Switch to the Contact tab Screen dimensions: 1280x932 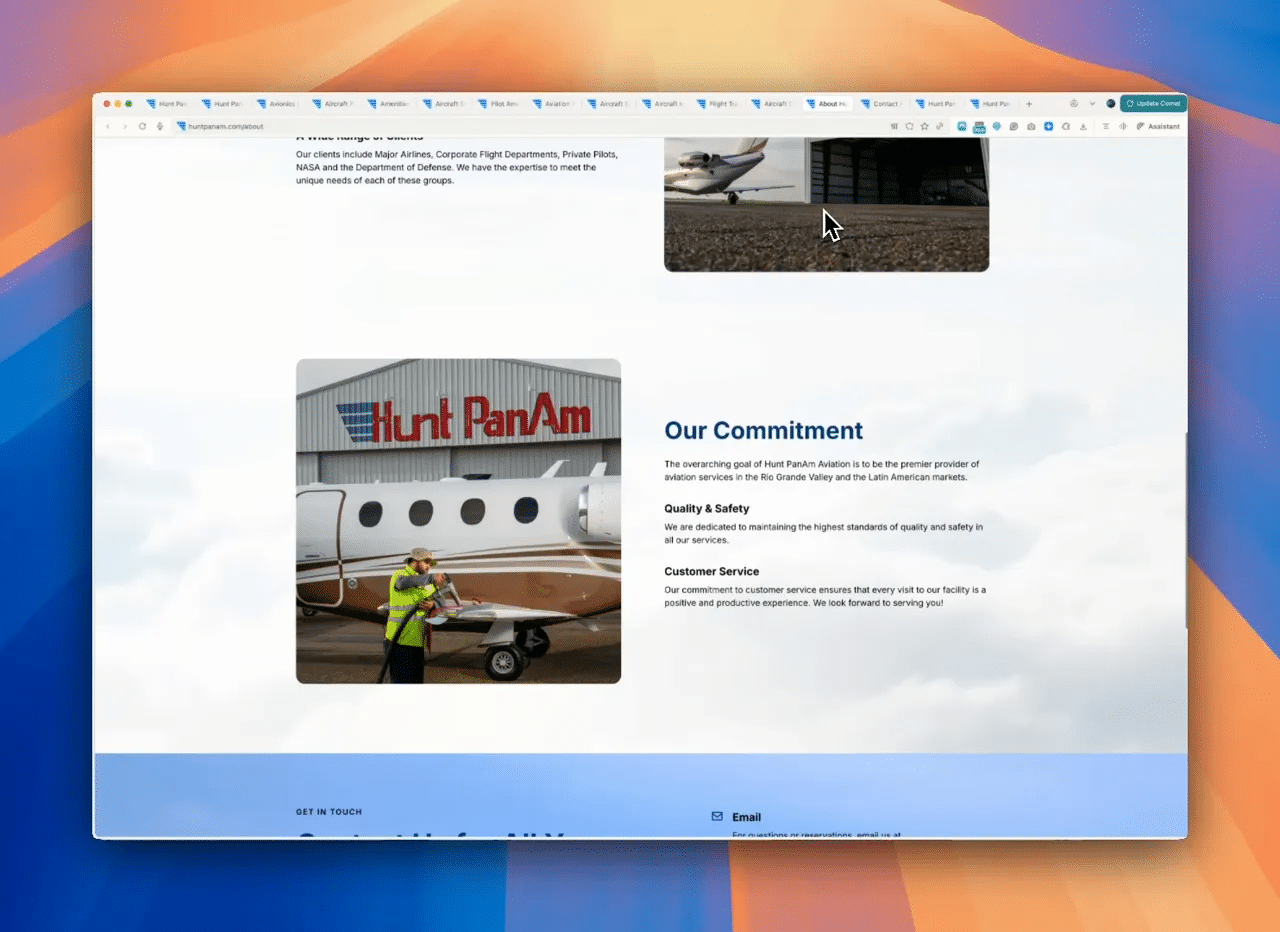[x=882, y=103]
